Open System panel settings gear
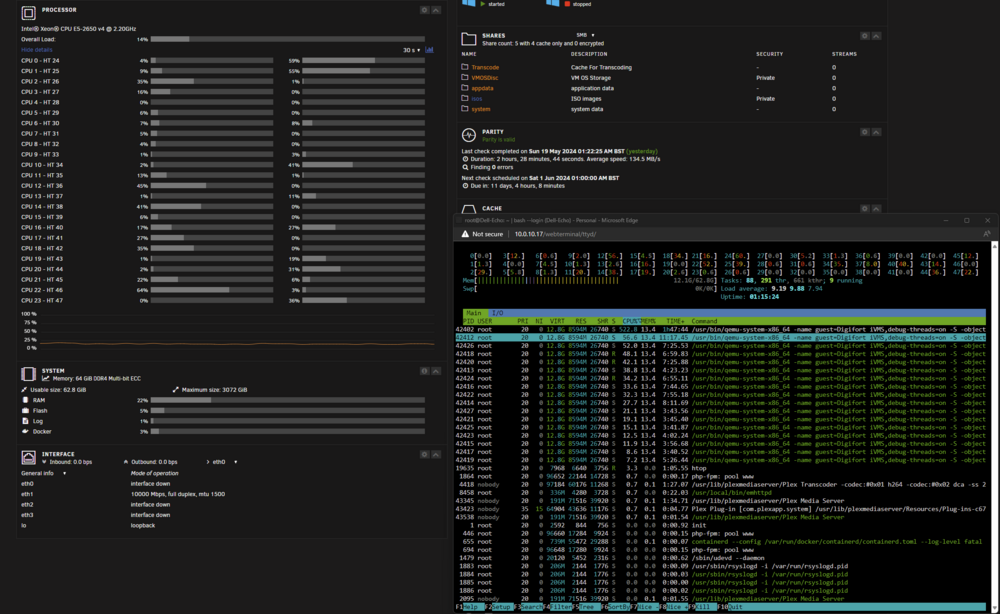1000x614 pixels. pos(424,371)
